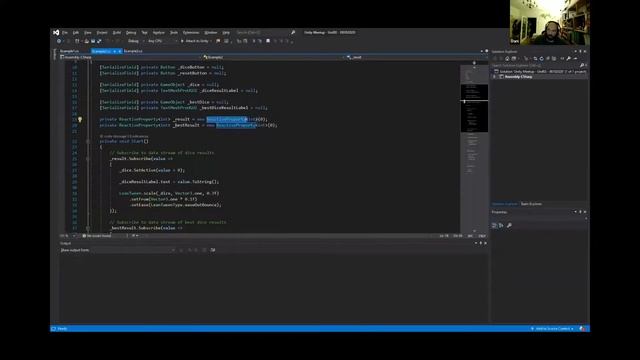The width and height of the screenshot is (640, 360).
Task: Click the notifications icon in status bar
Action: pos(583,329)
